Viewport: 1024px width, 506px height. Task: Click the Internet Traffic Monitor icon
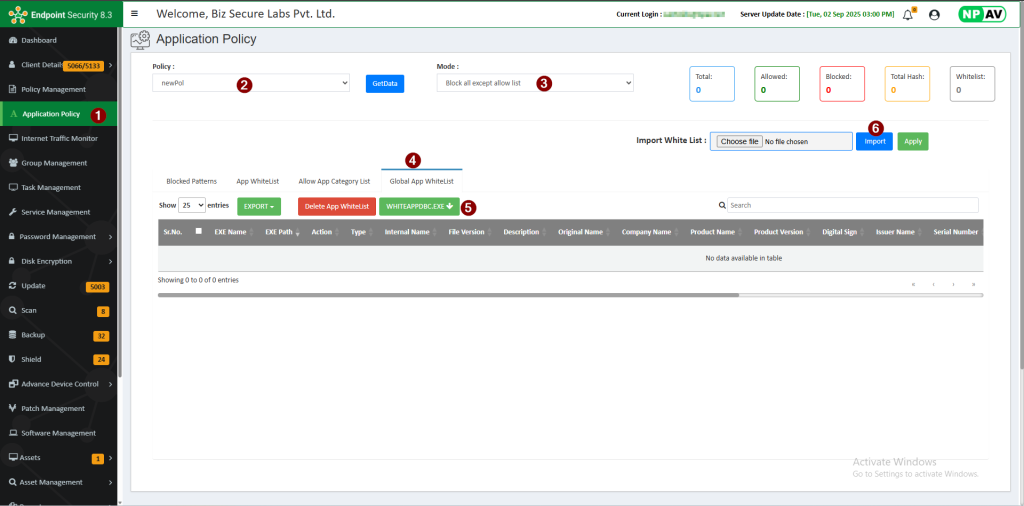coord(13,138)
